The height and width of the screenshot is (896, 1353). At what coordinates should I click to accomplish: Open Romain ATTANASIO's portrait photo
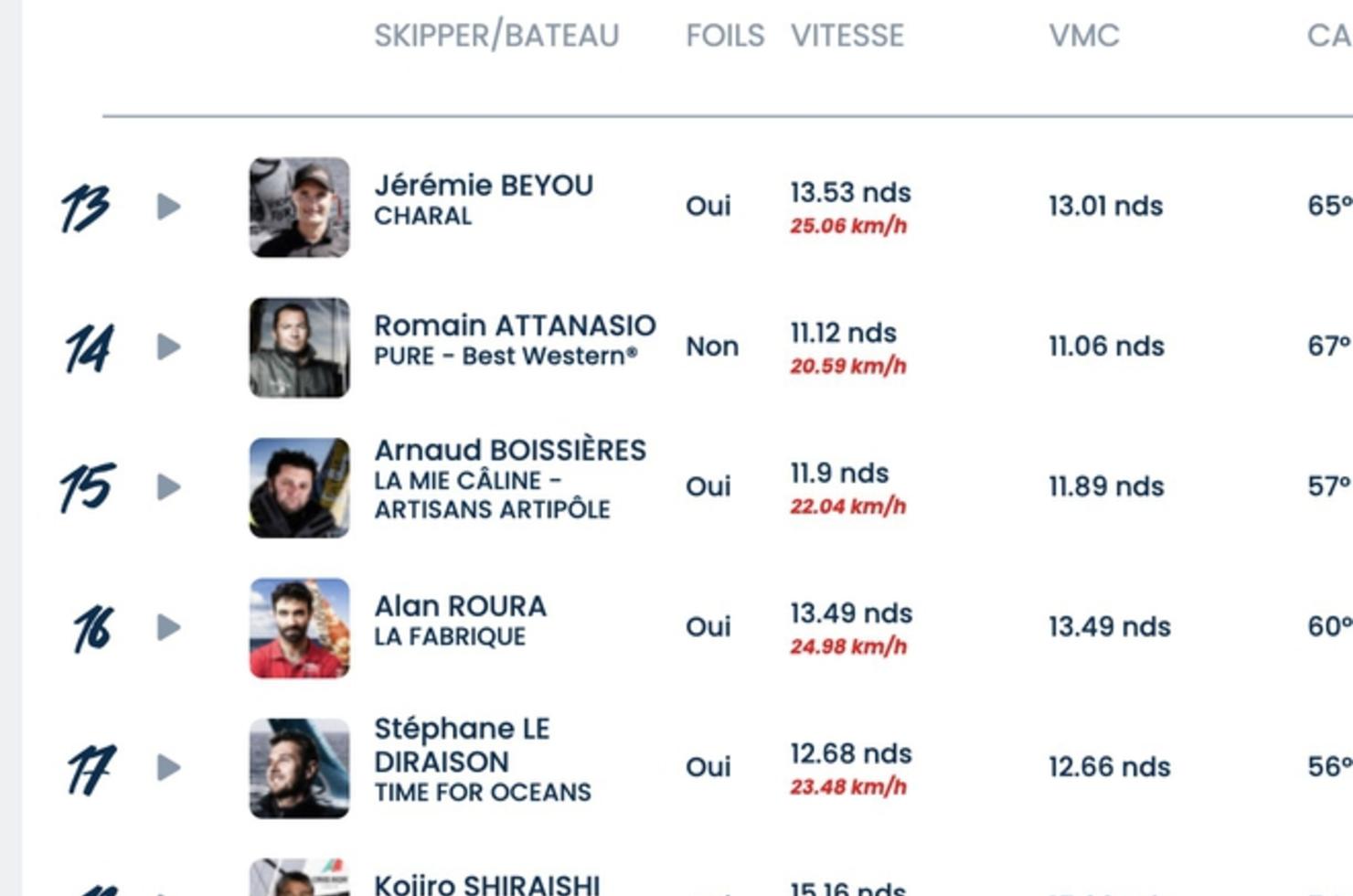pos(300,347)
